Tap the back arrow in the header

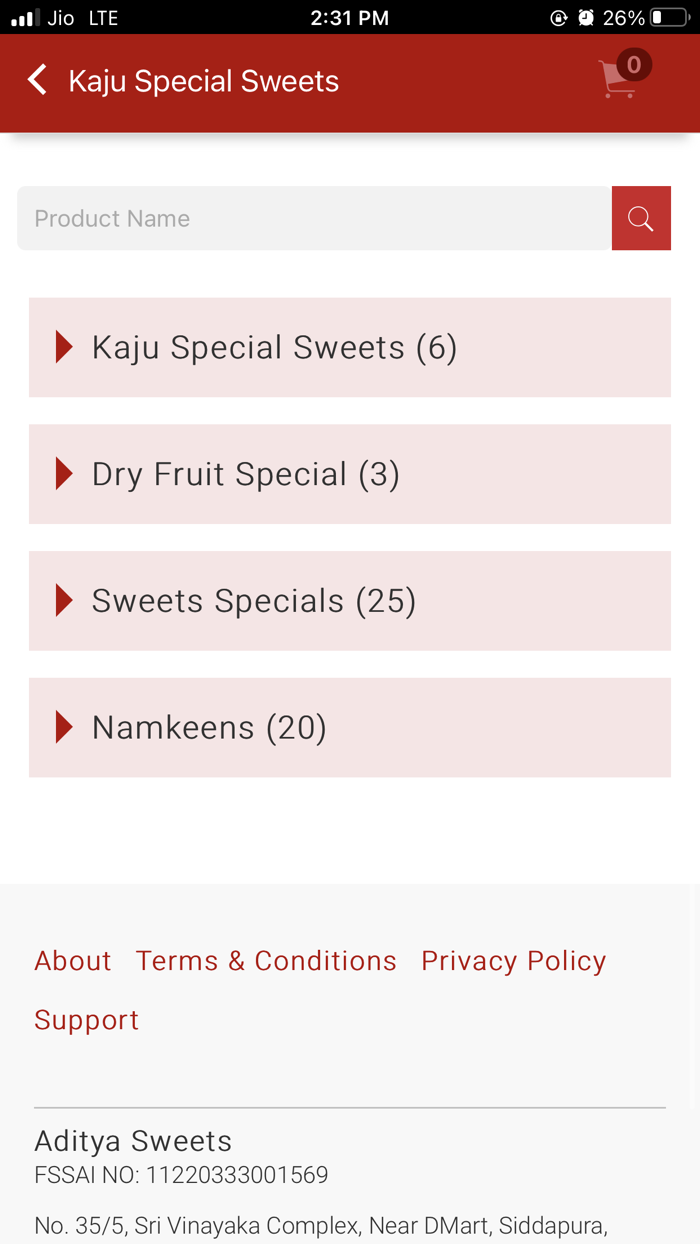click(x=36, y=80)
